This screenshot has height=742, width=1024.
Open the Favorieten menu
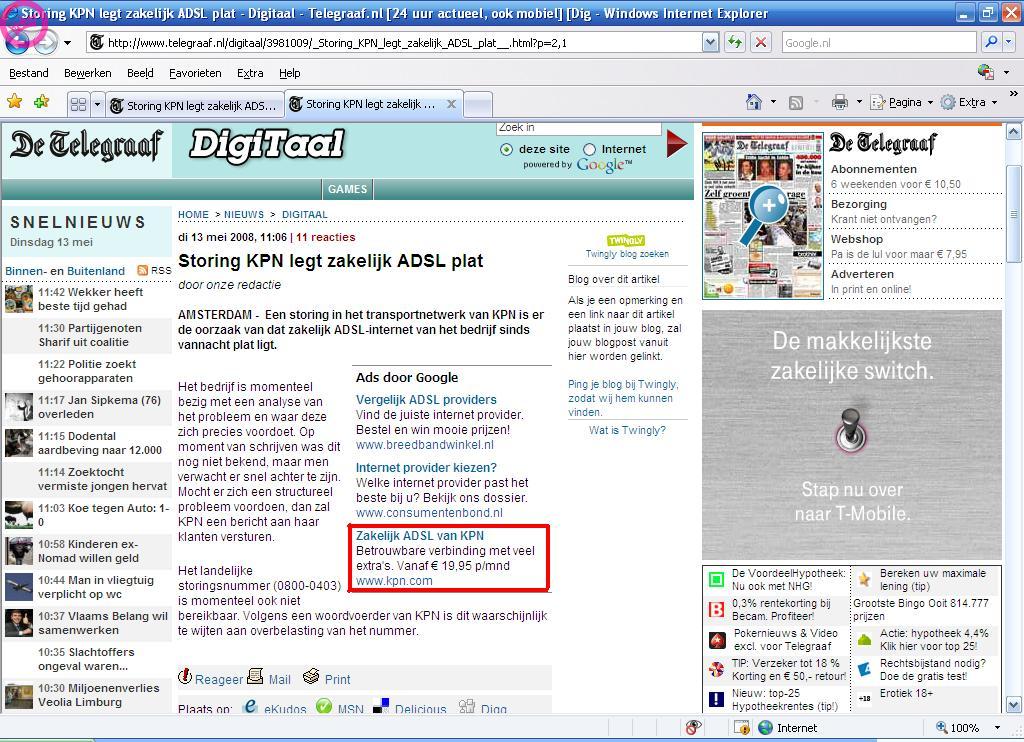[x=195, y=73]
